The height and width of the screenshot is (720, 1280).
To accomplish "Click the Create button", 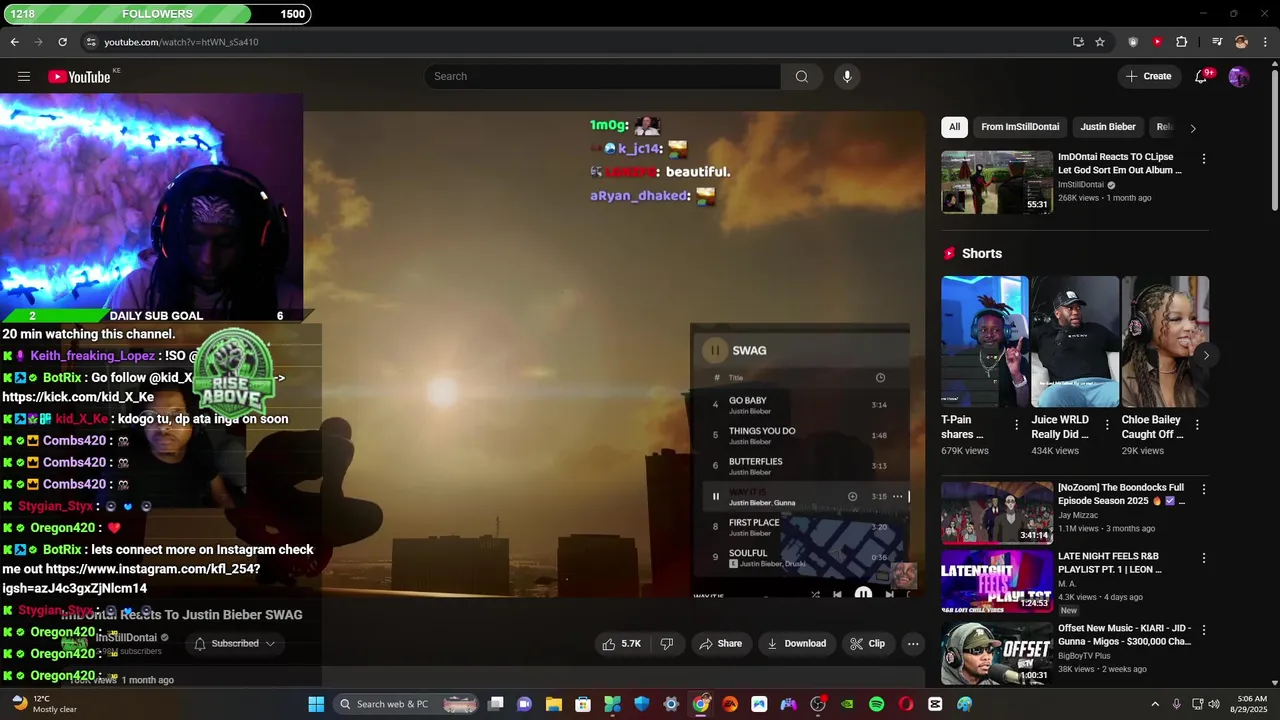I will pyautogui.click(x=1149, y=76).
